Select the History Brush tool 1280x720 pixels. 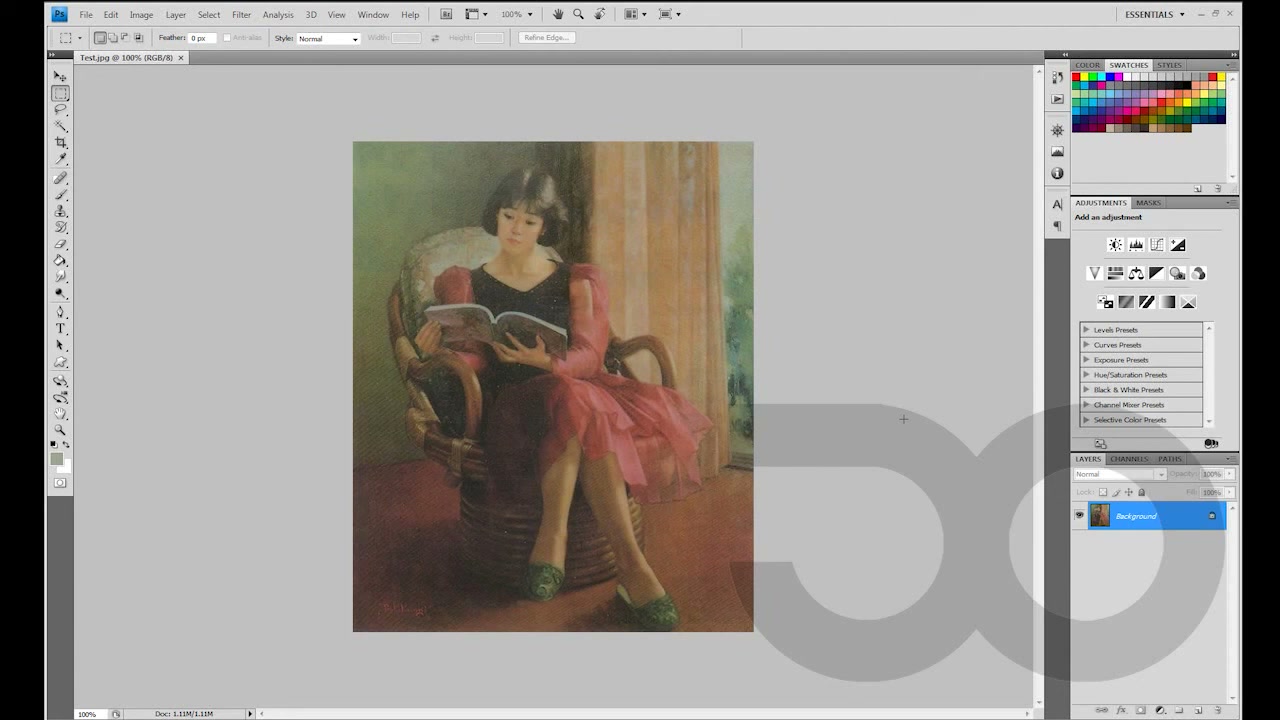click(x=60, y=227)
